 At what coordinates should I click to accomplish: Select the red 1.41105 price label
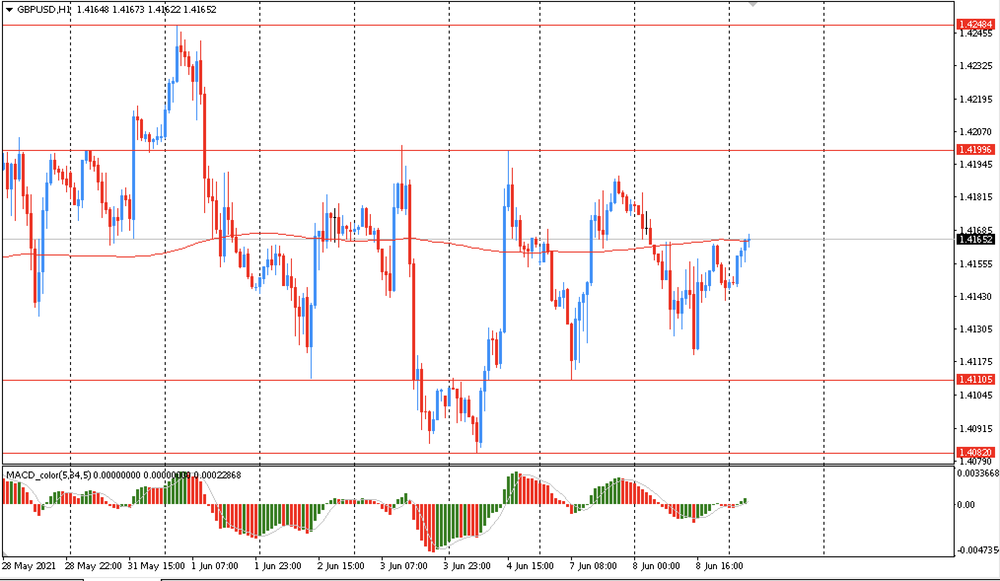pyautogui.click(x=973, y=380)
